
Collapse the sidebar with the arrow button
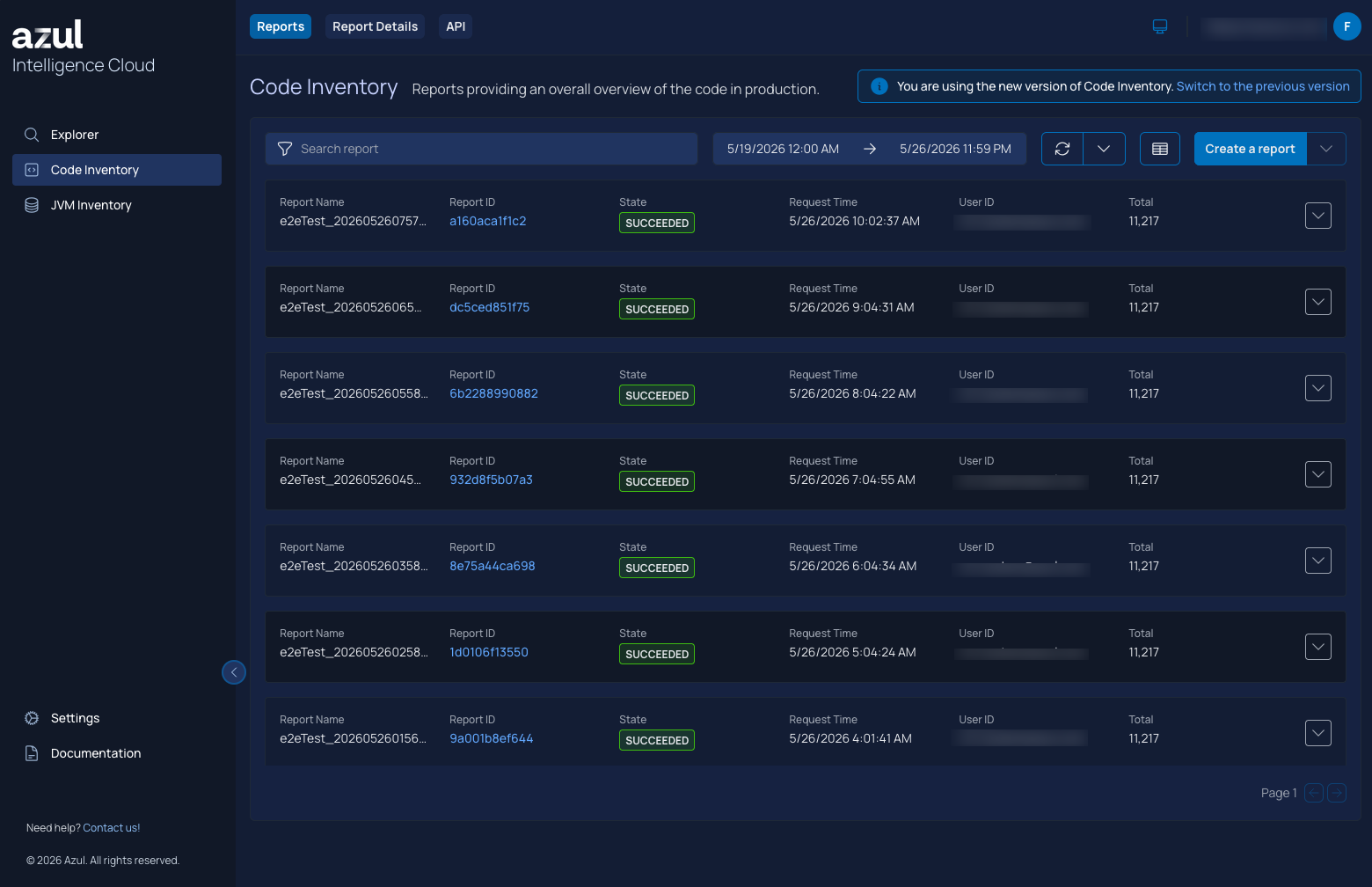234,672
